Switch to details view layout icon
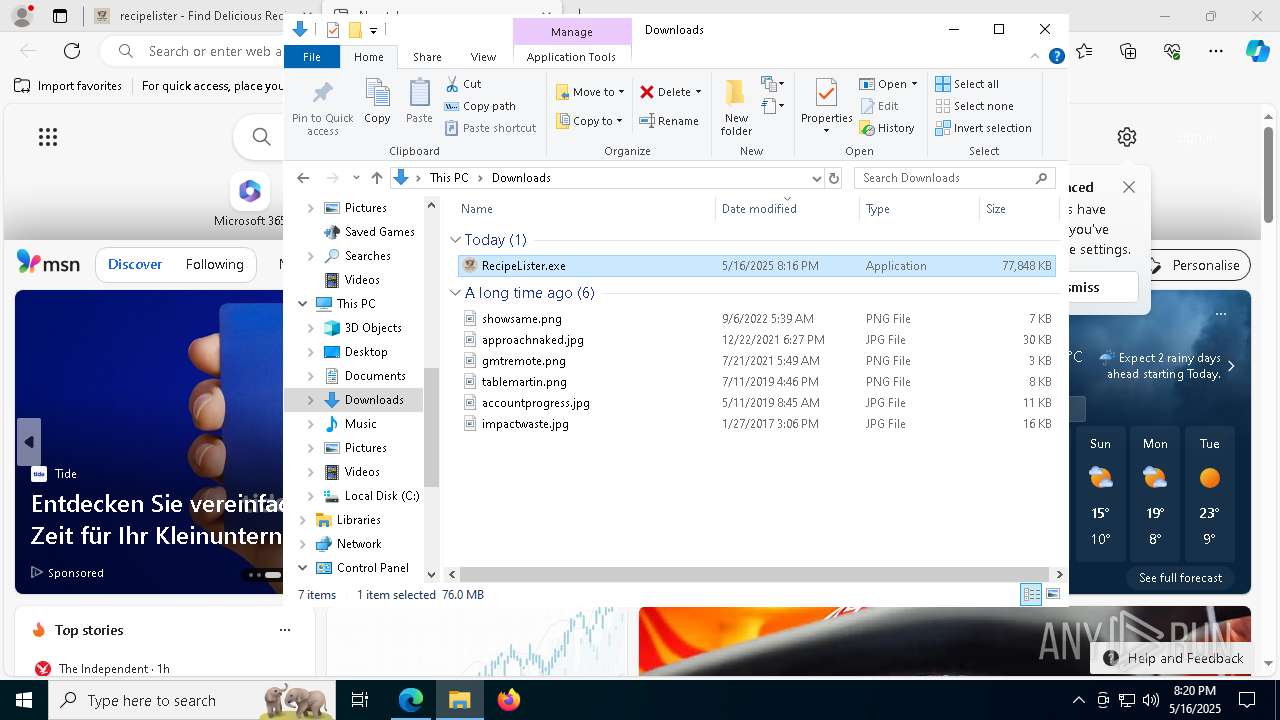Screen dimensions: 1280x720 tap(1031, 594)
